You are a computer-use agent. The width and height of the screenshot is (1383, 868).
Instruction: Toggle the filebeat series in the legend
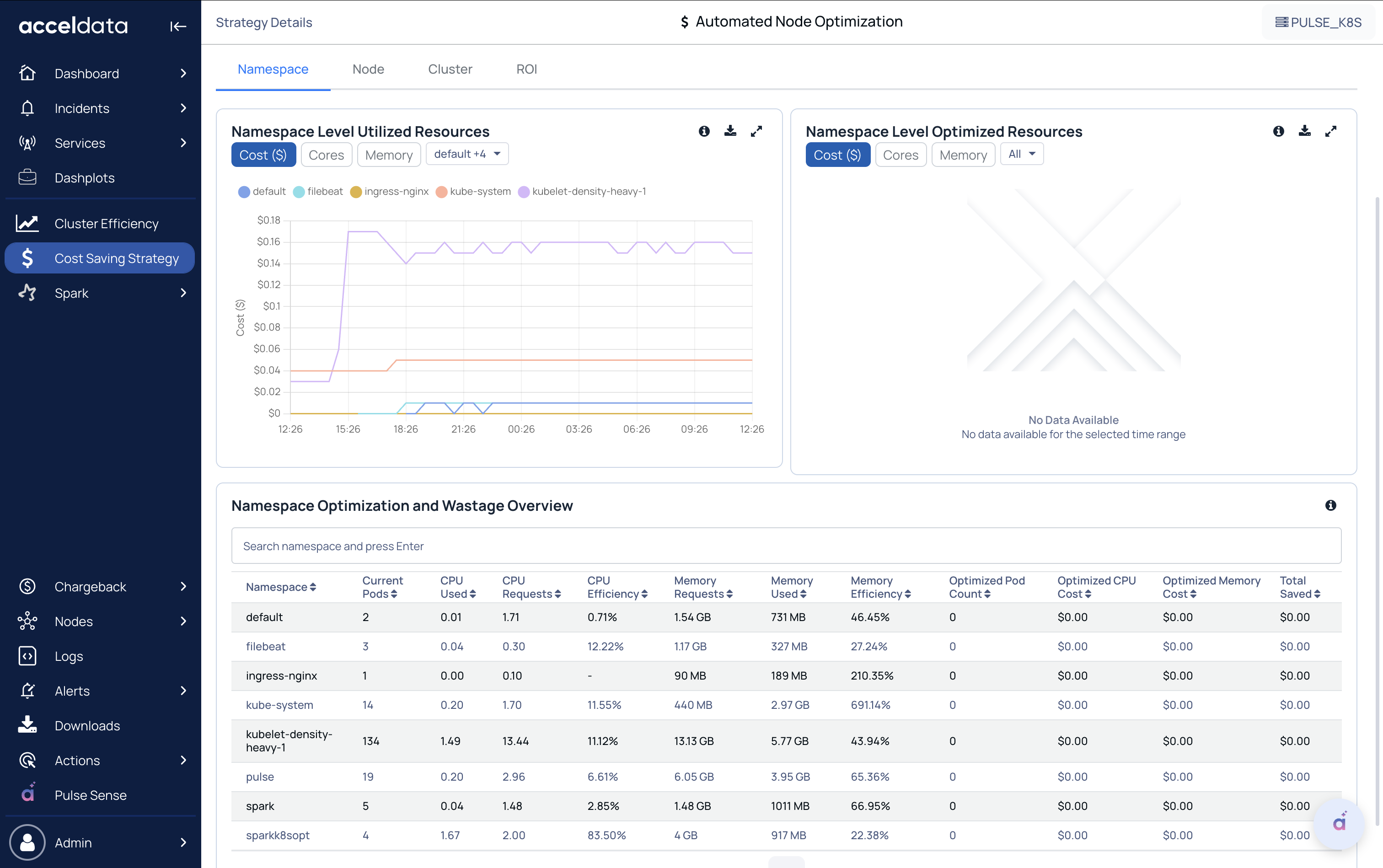[317, 192]
